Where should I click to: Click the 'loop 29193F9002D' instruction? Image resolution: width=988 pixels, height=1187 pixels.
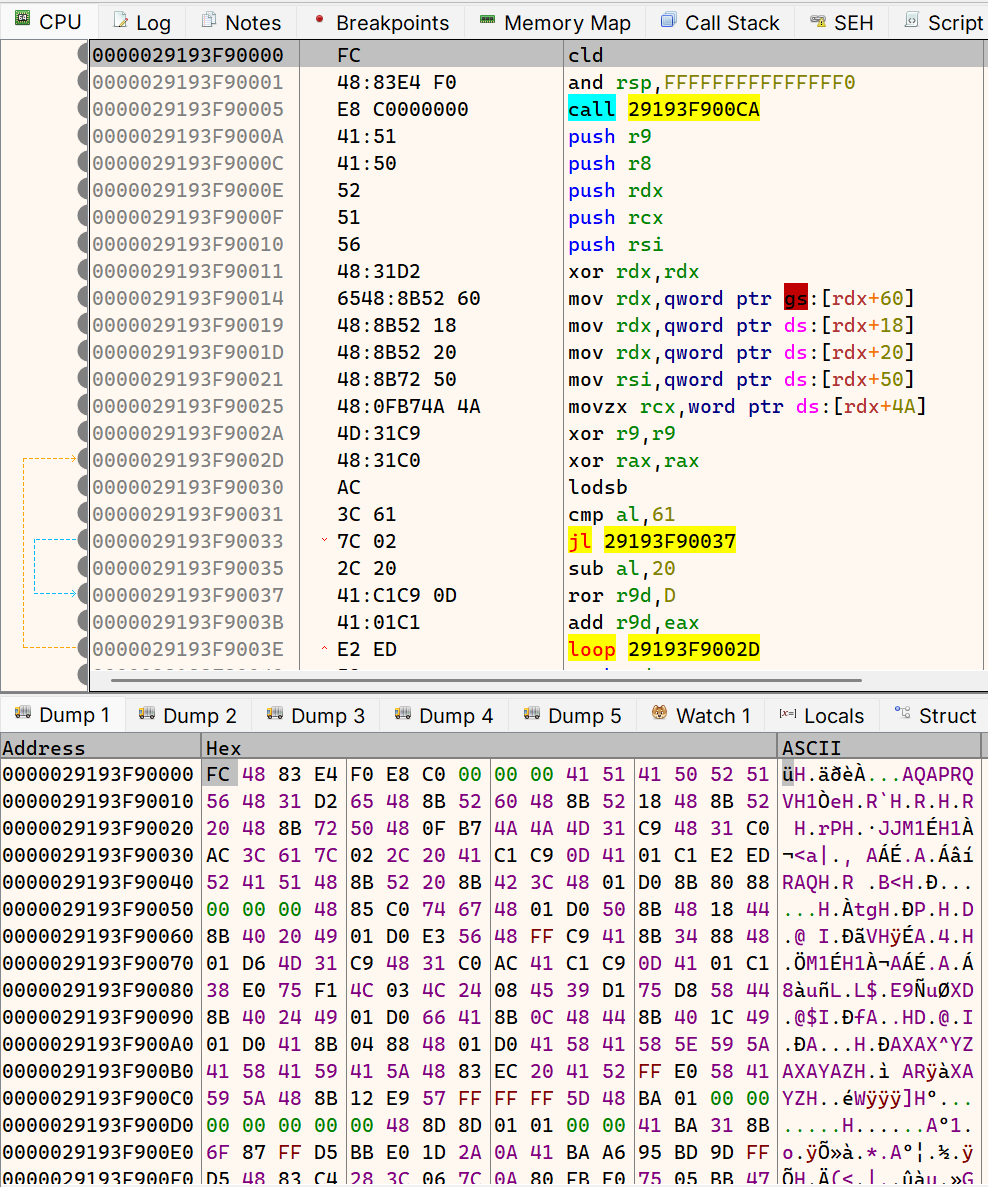click(664, 650)
